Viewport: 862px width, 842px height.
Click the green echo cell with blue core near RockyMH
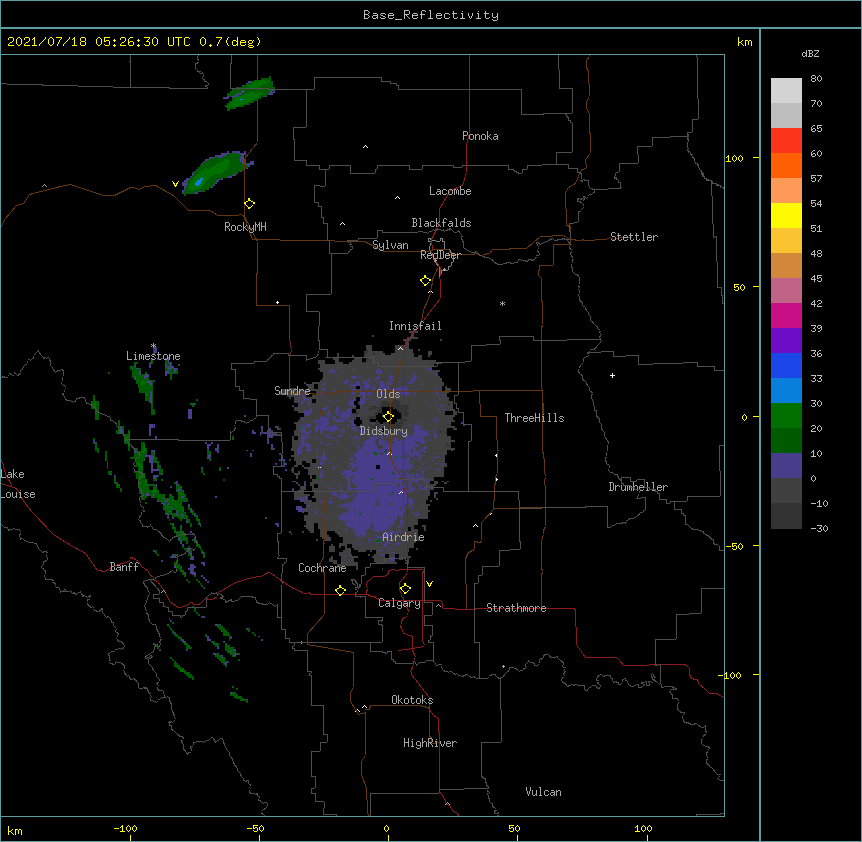pos(216,173)
